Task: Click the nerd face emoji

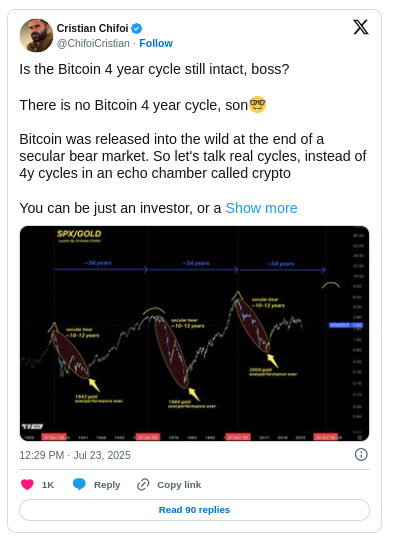Action: [x=258, y=105]
